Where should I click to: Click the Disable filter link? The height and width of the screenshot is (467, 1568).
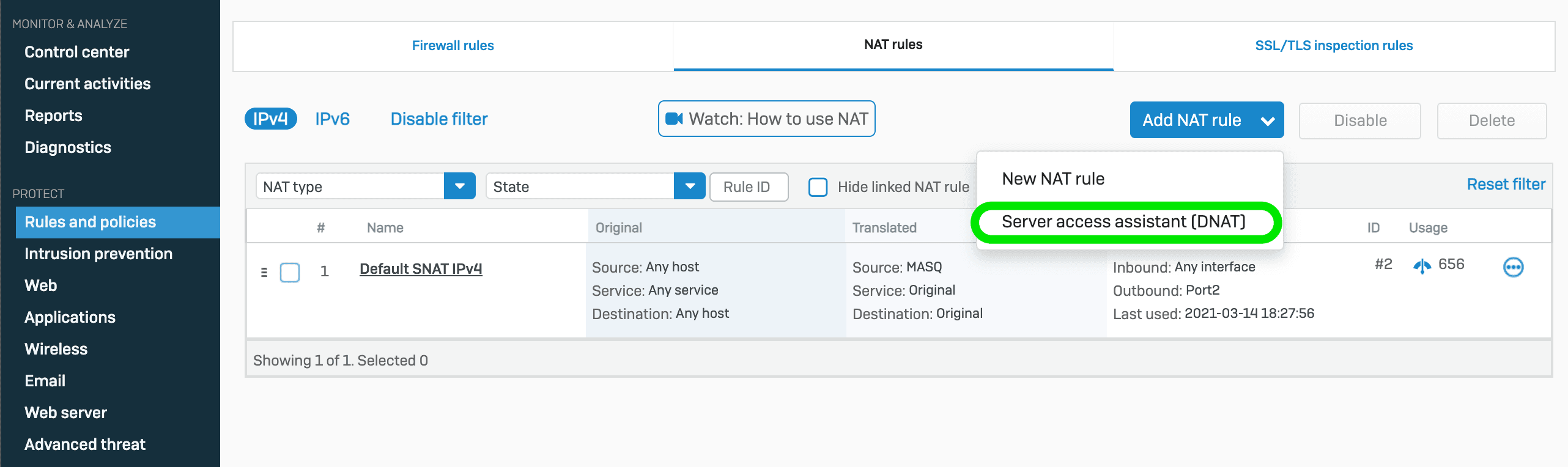pos(439,119)
